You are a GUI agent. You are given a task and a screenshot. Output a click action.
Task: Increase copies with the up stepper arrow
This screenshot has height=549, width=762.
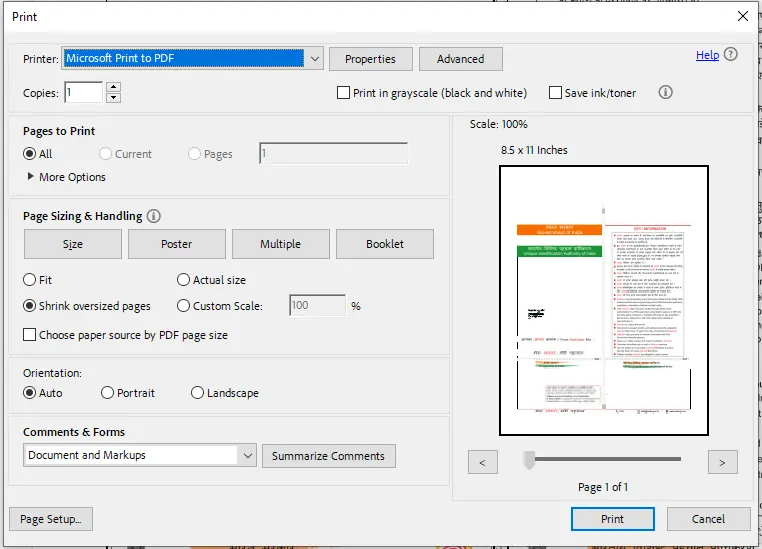113,87
